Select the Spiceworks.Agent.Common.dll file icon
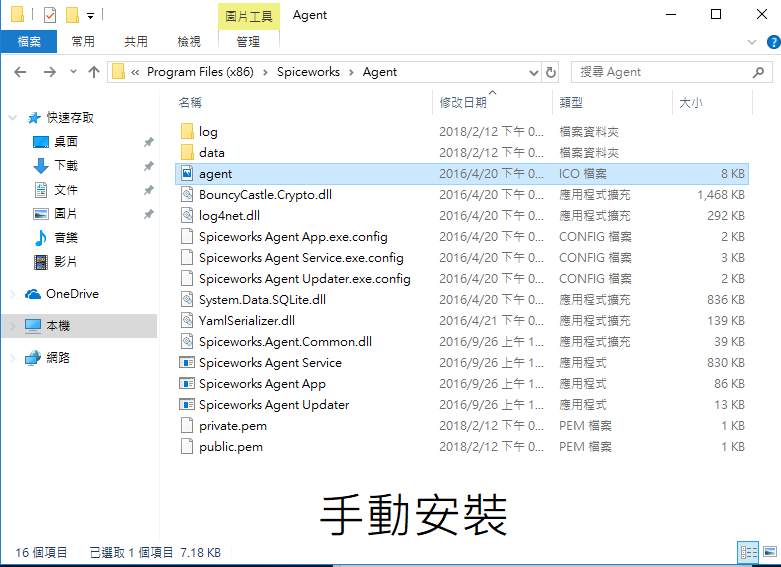 (x=187, y=342)
